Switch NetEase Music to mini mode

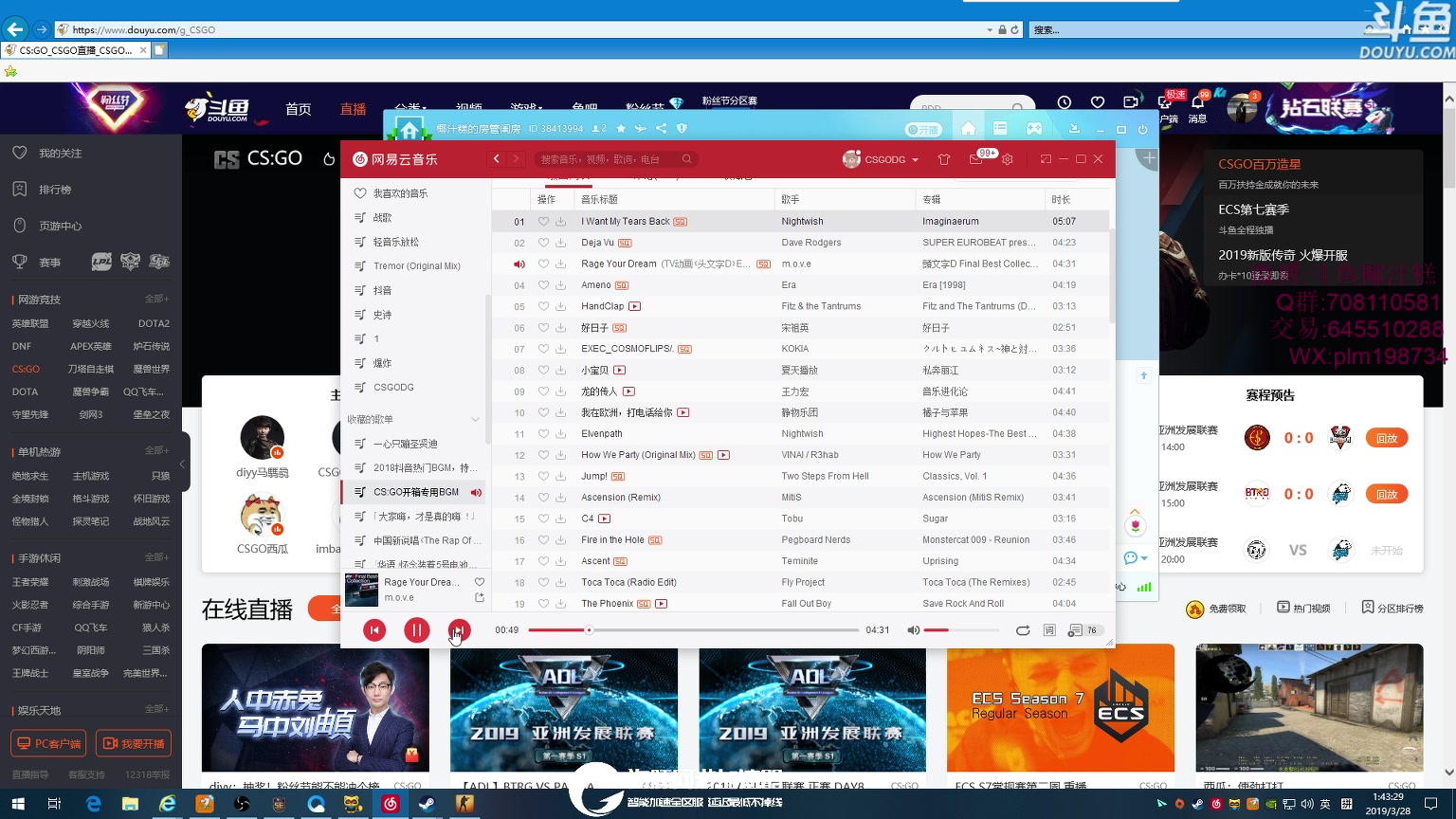pos(1046,159)
